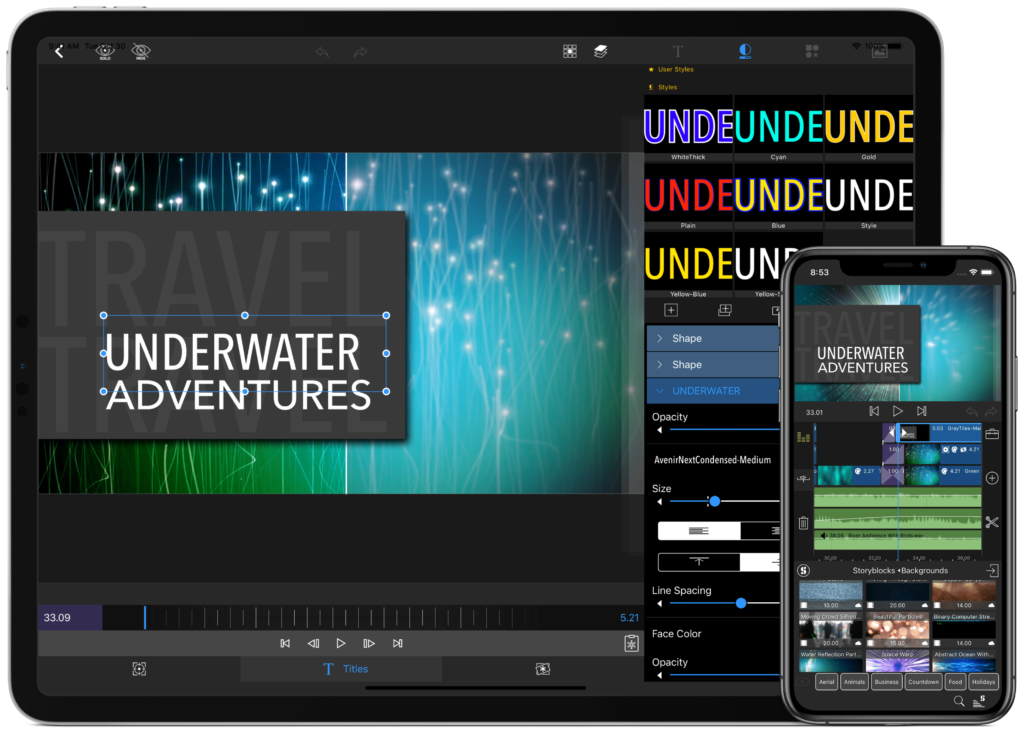Collapse the Styles section header

[663, 87]
